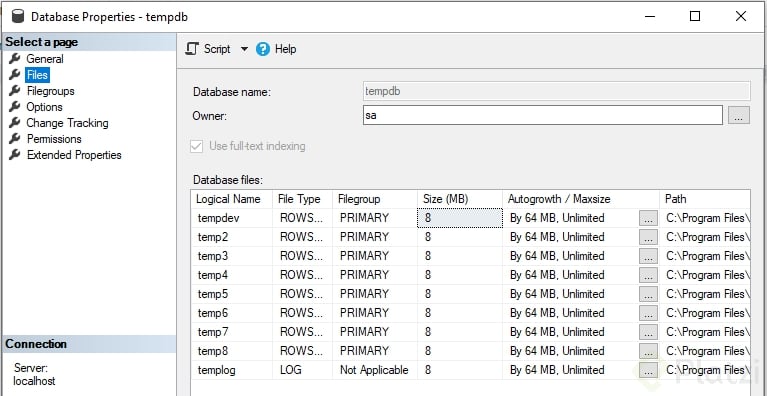Image resolution: width=767 pixels, height=396 pixels.
Task: Open the Filegroups page
Action: pos(50,91)
